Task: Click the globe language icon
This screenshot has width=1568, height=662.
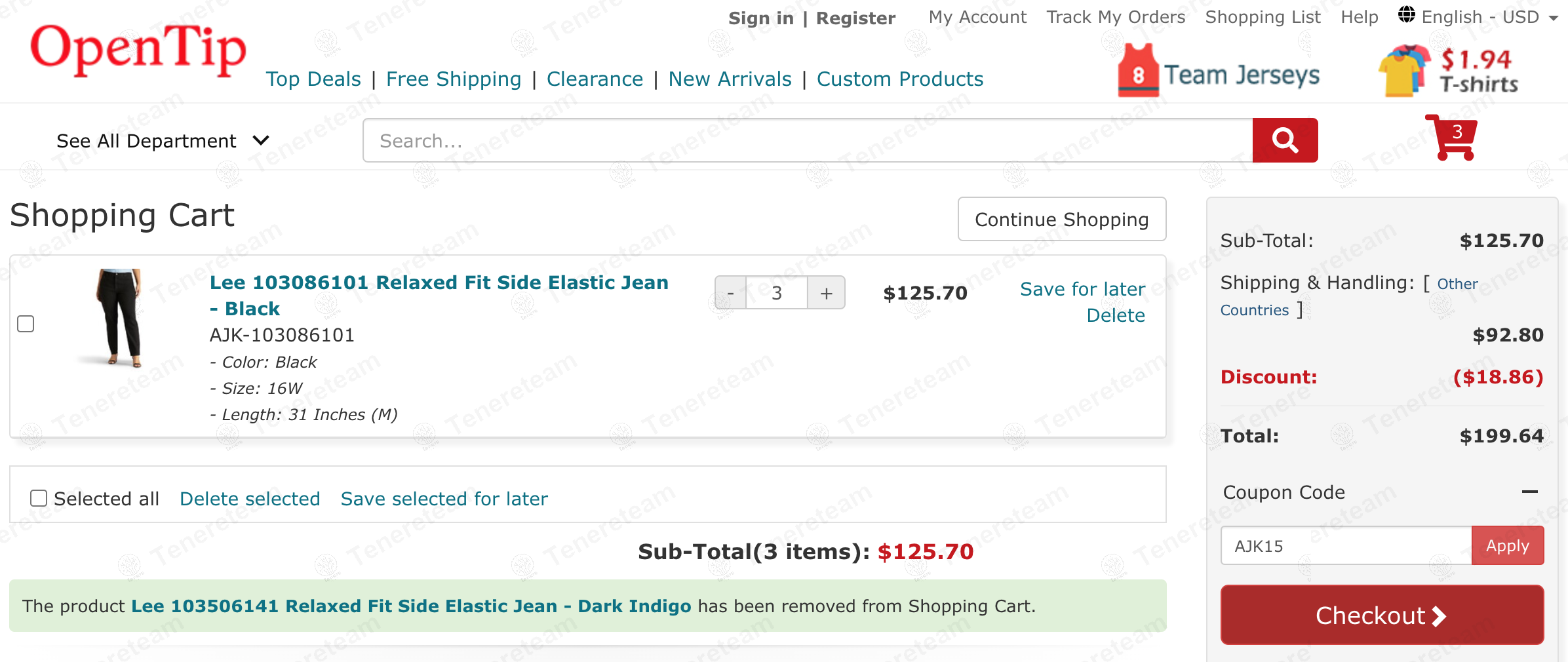Action: [x=1406, y=15]
